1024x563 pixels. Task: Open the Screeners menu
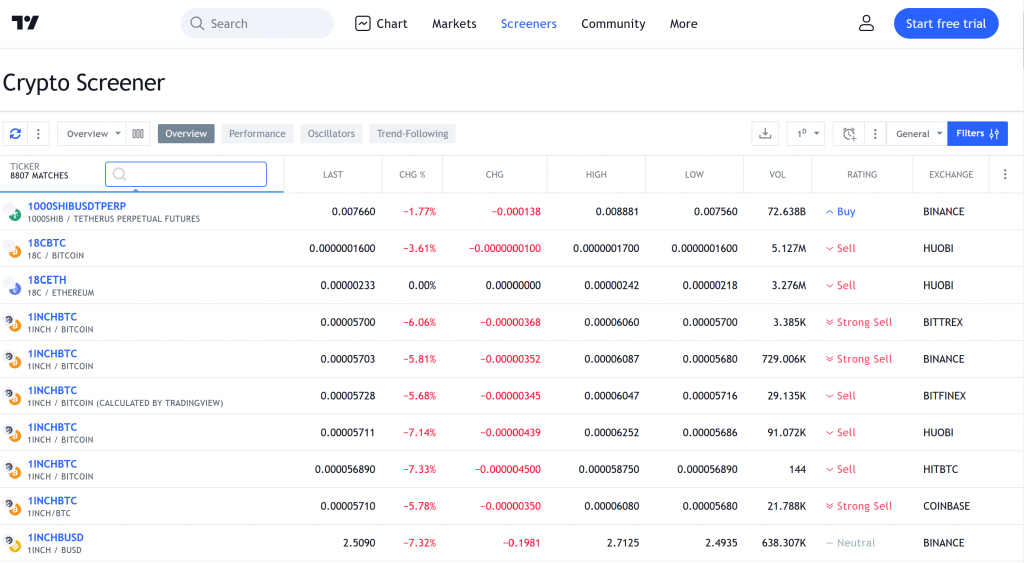pos(528,24)
